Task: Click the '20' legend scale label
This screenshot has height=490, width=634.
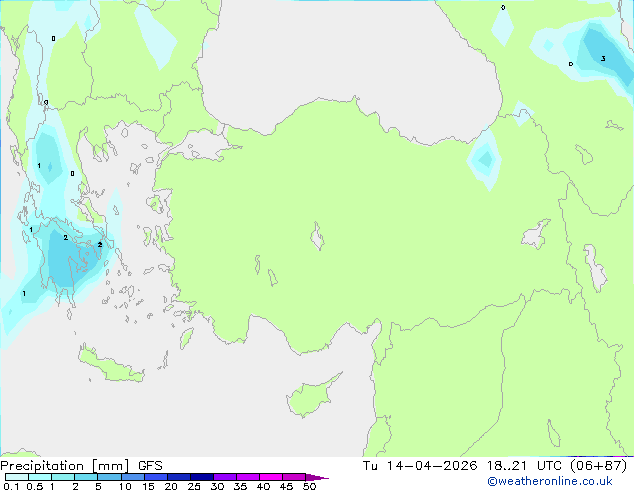Action: (x=171, y=486)
